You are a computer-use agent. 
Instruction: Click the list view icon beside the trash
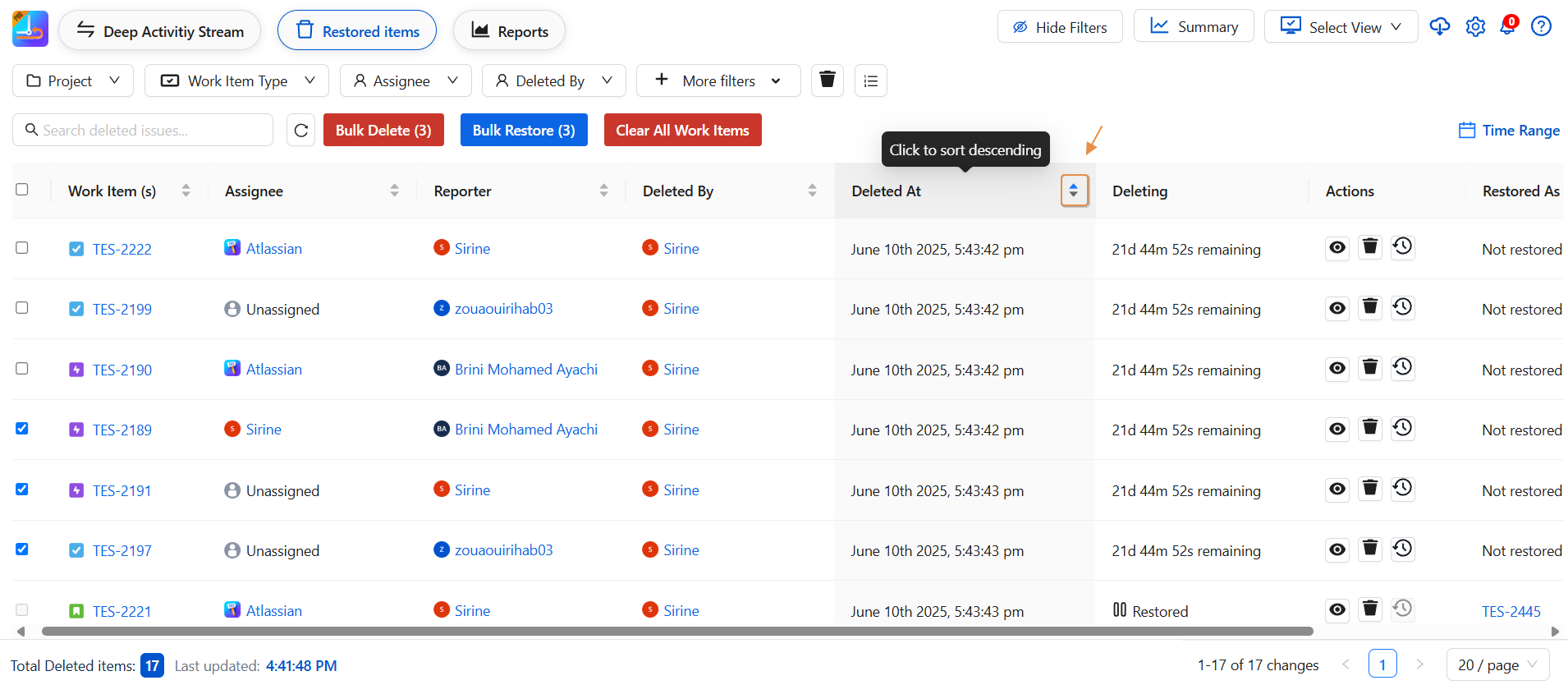(871, 80)
